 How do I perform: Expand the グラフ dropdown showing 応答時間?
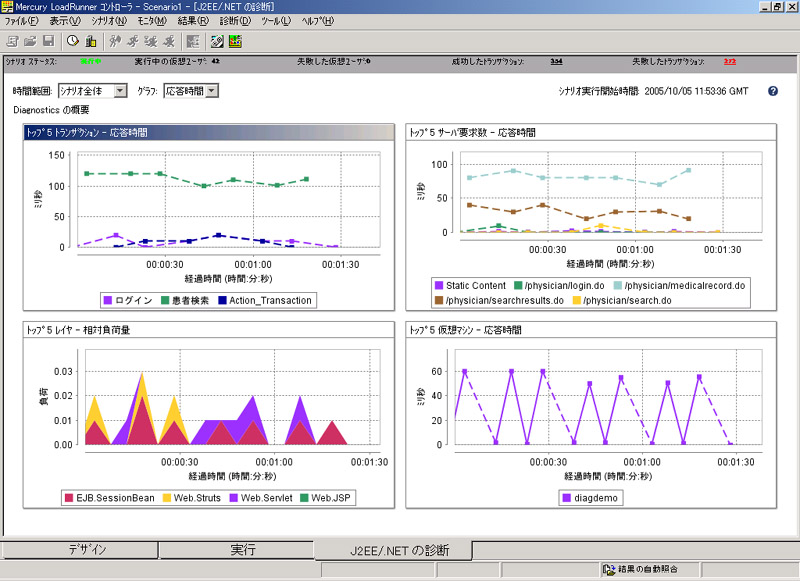click(x=212, y=91)
